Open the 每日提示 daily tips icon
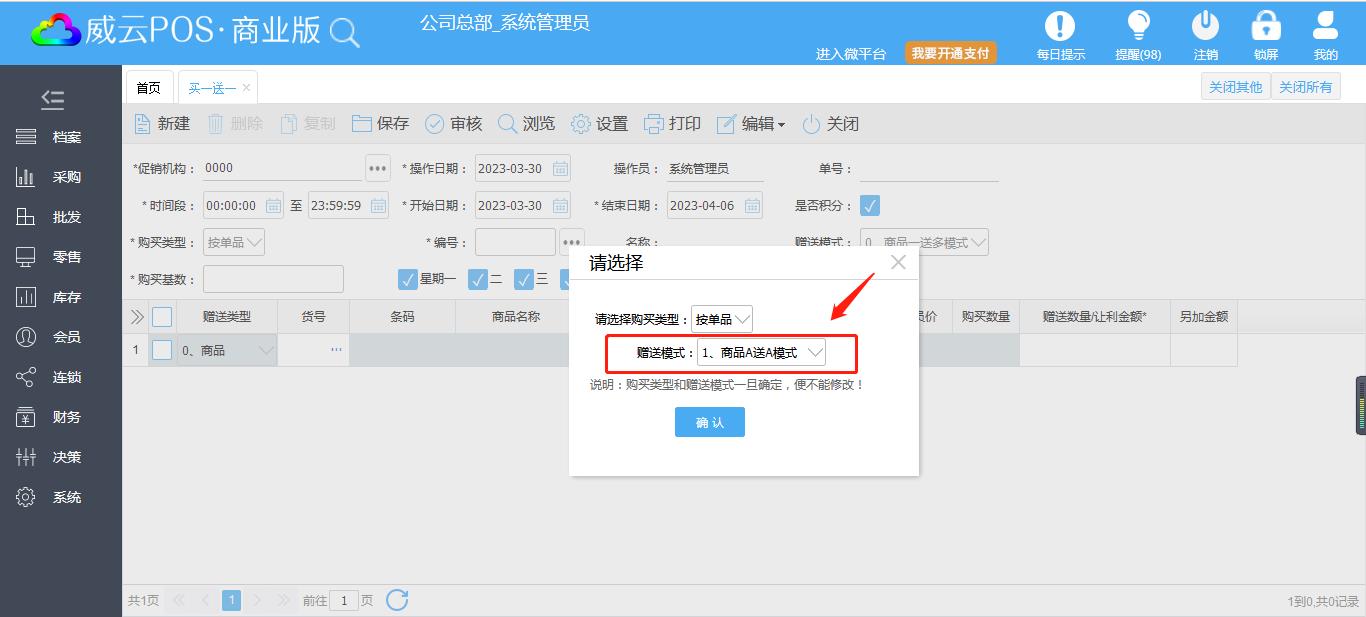Viewport: 1366px width, 617px height. [x=1059, y=26]
